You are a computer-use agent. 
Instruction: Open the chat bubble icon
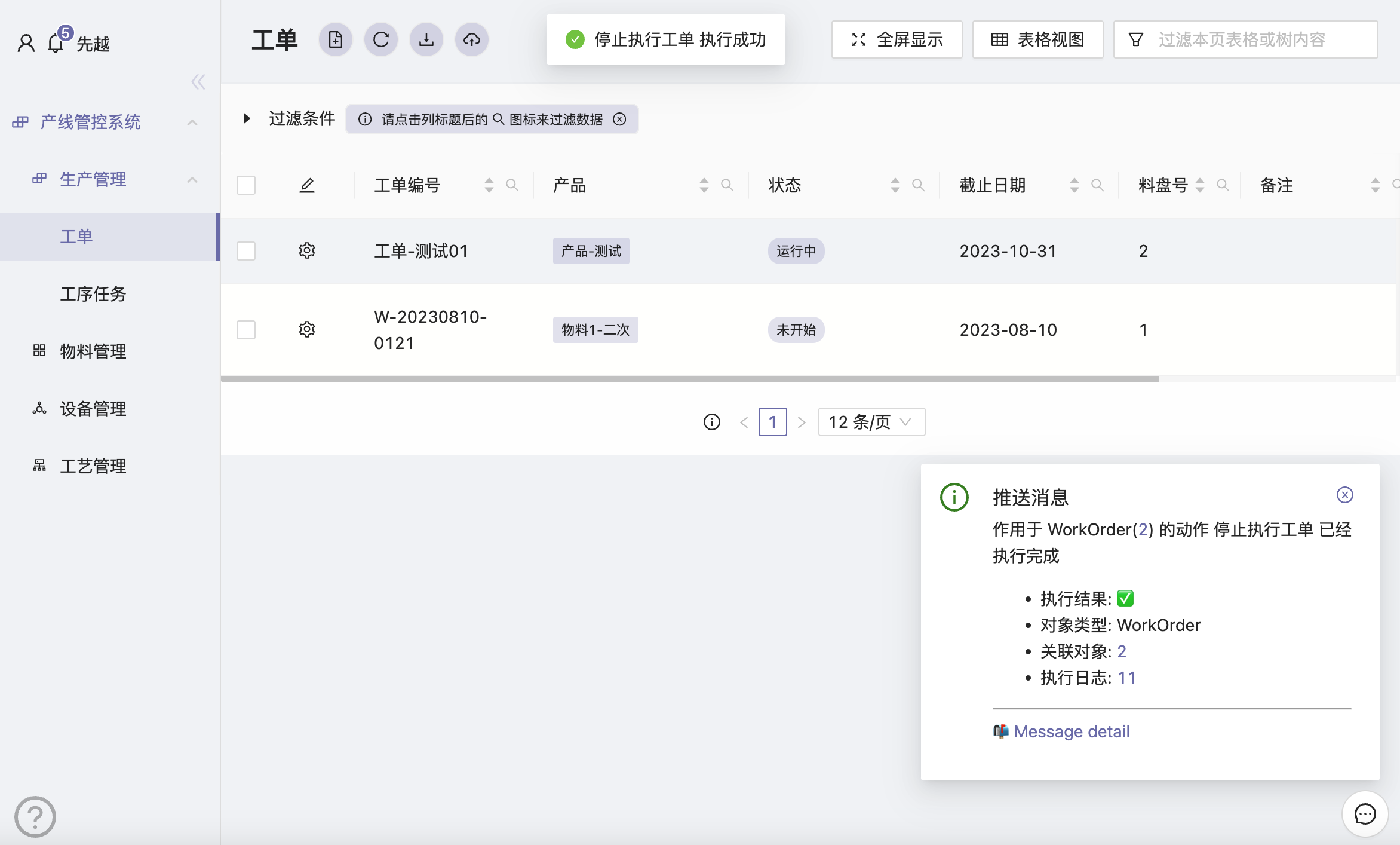point(1365,814)
